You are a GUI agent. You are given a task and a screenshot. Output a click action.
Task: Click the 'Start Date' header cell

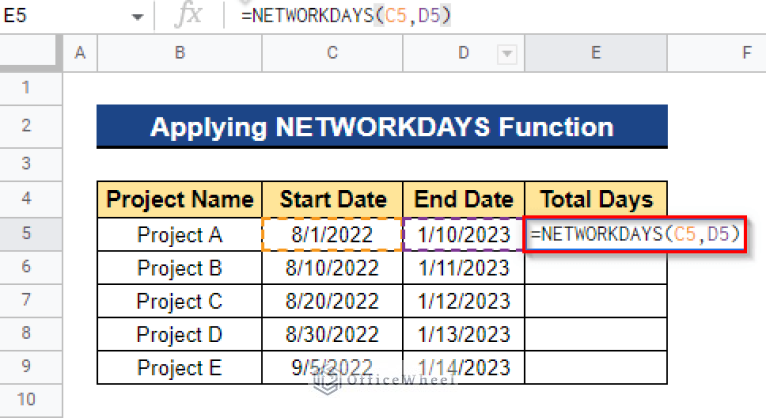[x=332, y=199]
